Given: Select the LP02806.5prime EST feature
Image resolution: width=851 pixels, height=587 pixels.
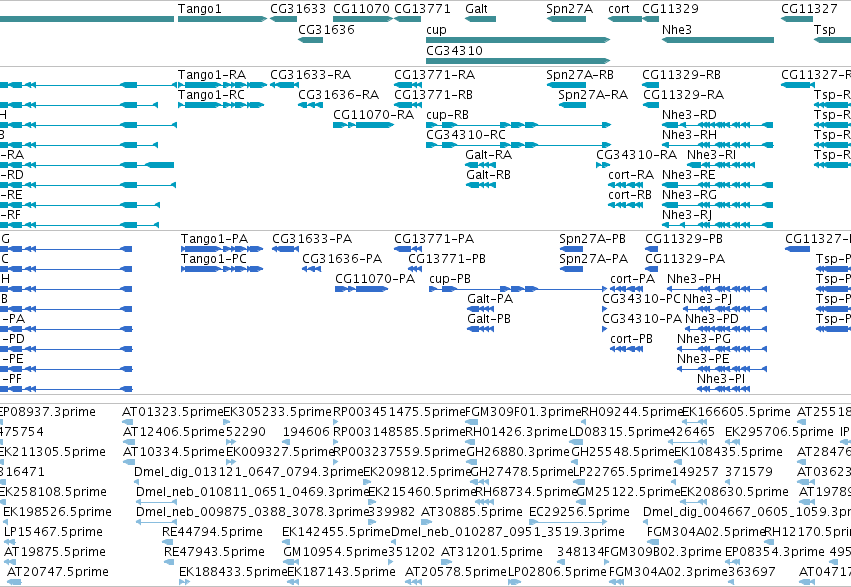Looking at the screenshot, I should [514, 582].
